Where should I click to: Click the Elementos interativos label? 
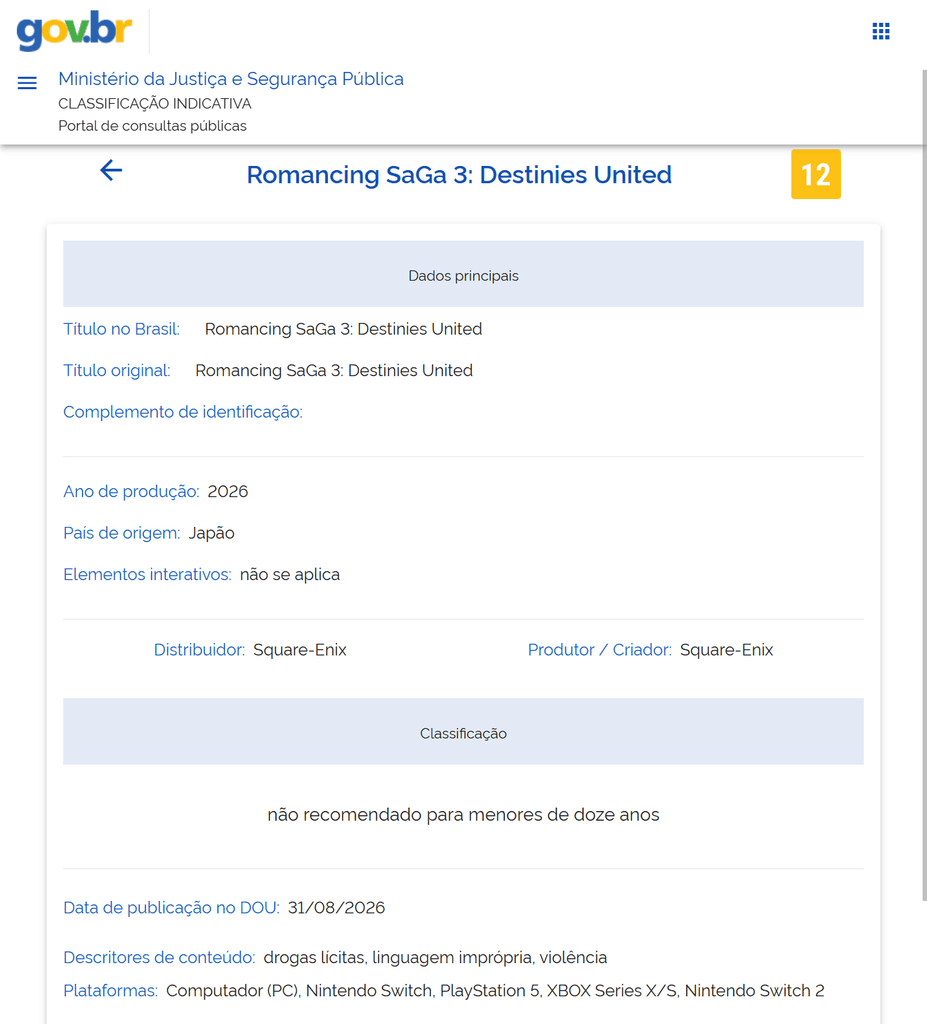[x=147, y=575]
